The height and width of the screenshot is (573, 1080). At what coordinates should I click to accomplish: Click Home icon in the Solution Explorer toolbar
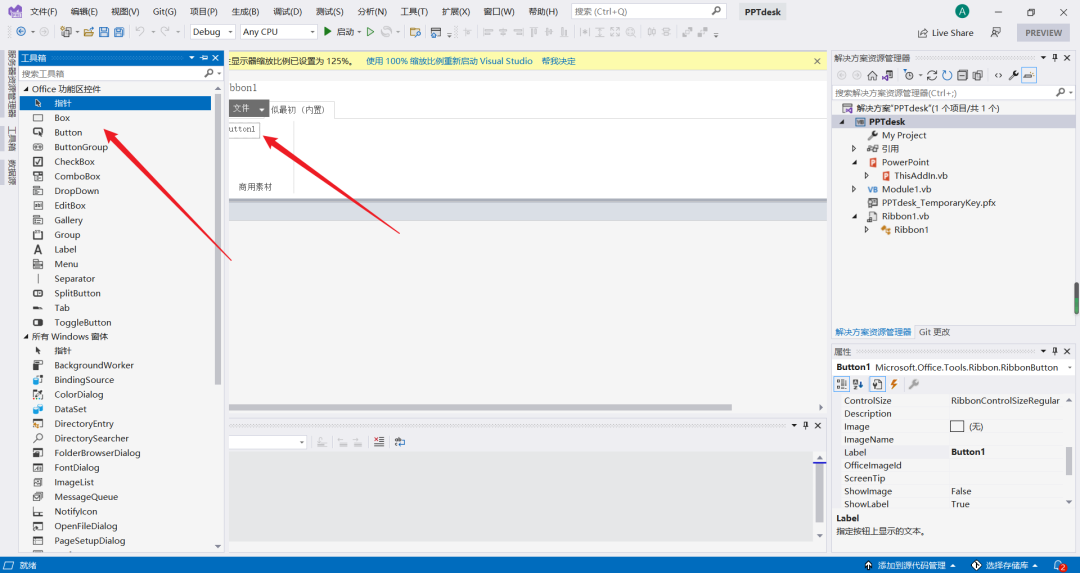[x=872, y=76]
